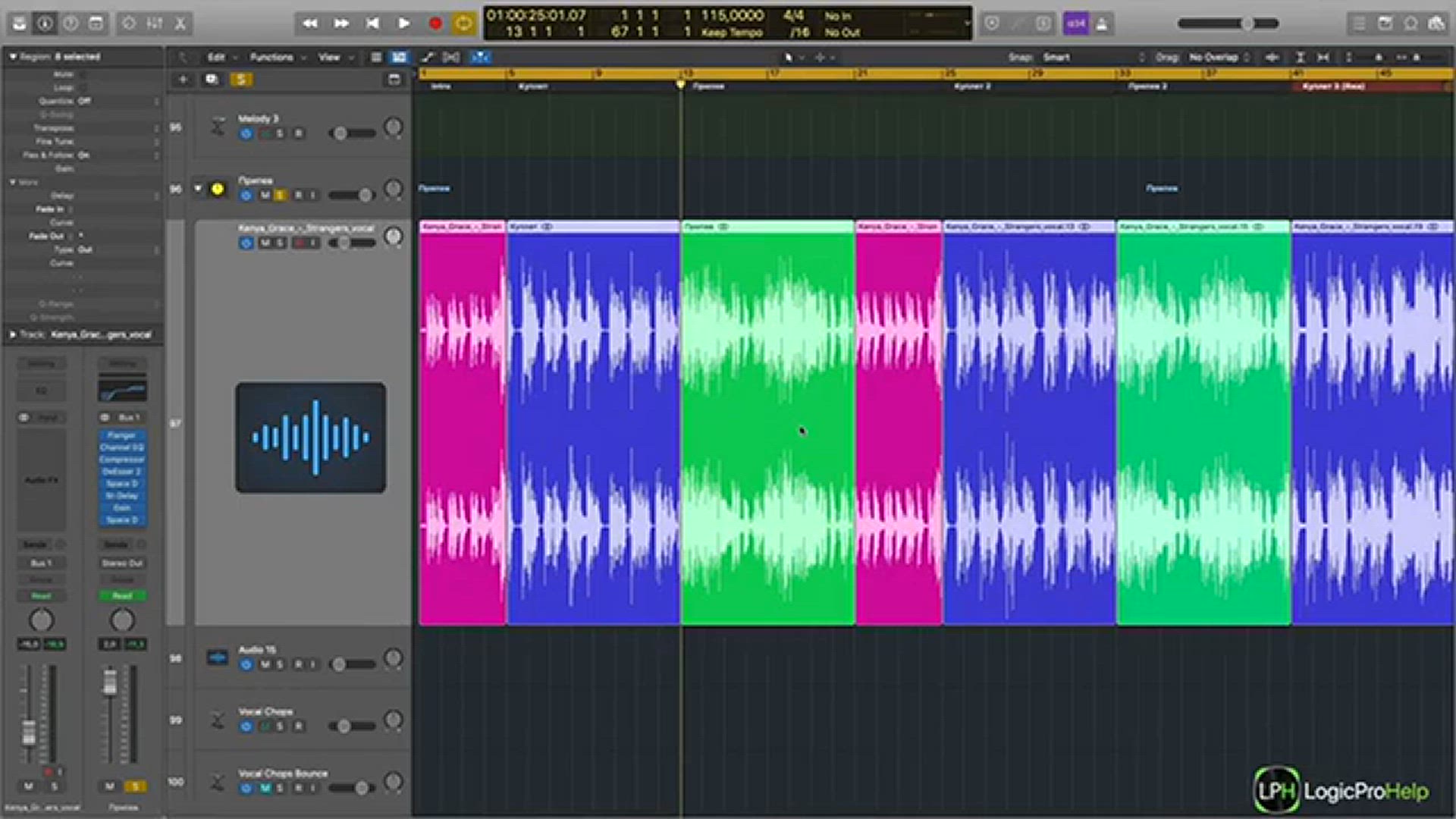Show the track list view icon
Image resolution: width=1456 pixels, height=819 pixels.
point(376,57)
